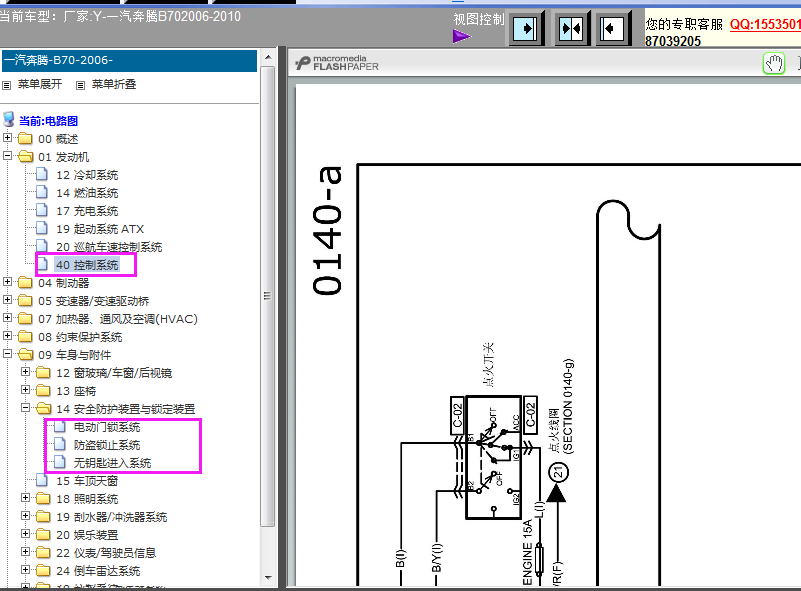Select 19 刮水器/冲洗器系统 item
The width and height of the screenshot is (801, 591).
pos(111,517)
